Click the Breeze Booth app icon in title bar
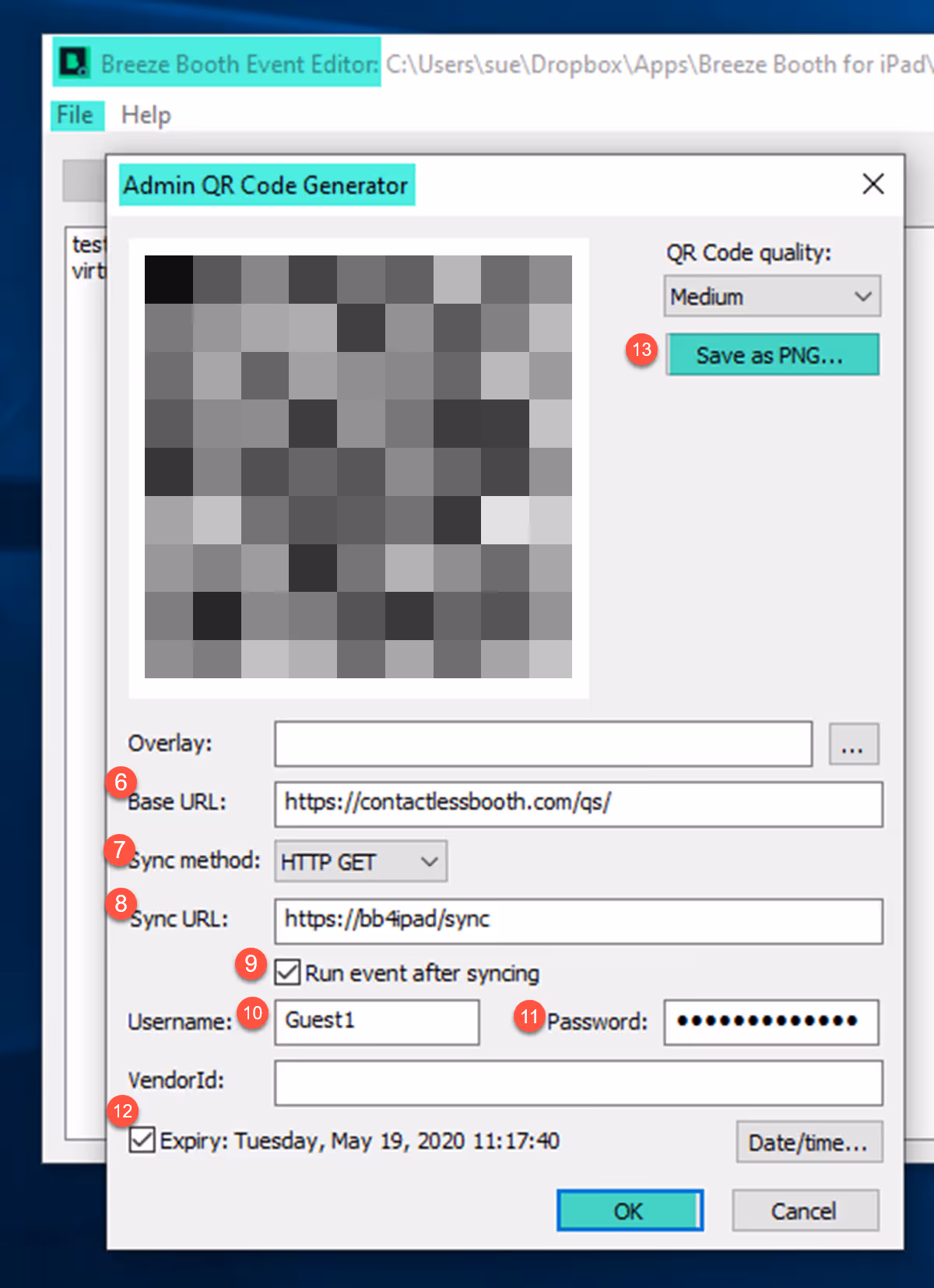Screen dimensions: 934x1288 [75, 62]
